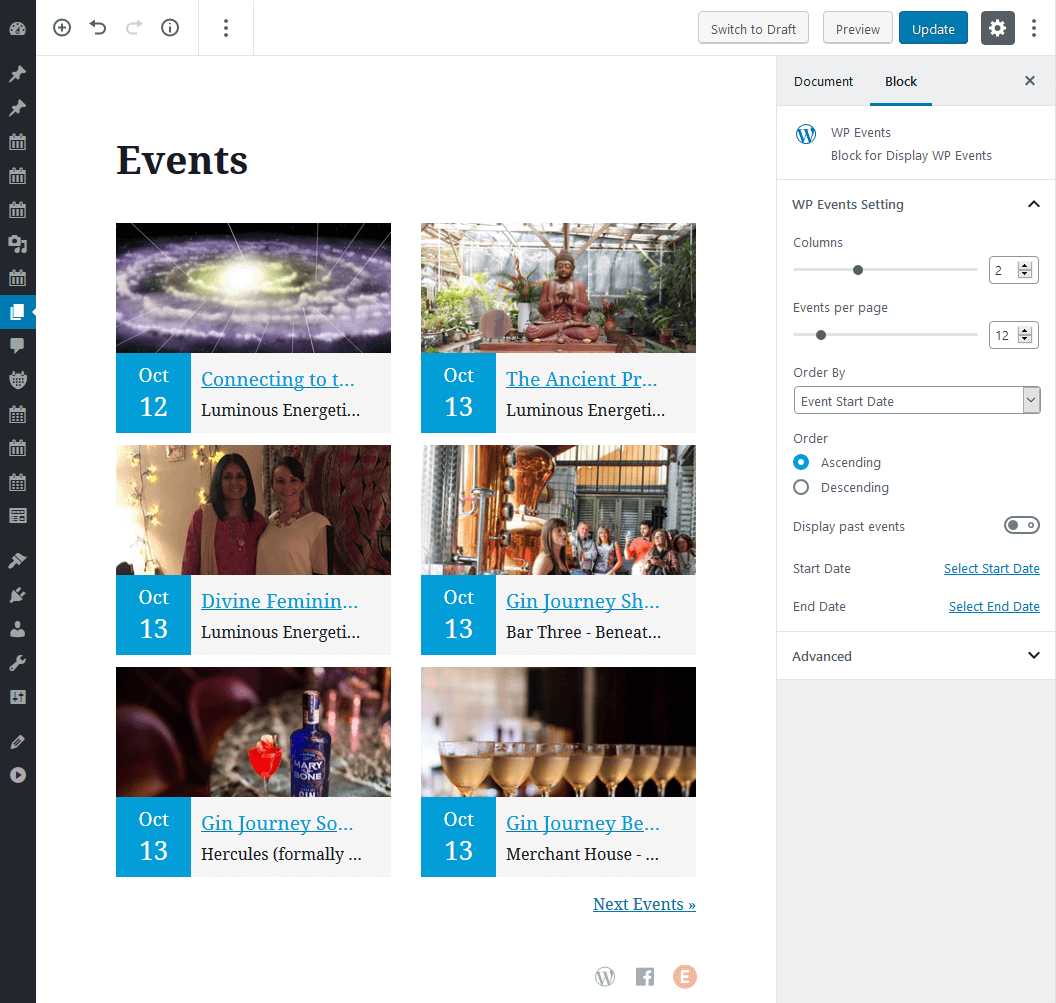Click the Update button
Screen dimensions: 1056x1003
[x=933, y=28]
